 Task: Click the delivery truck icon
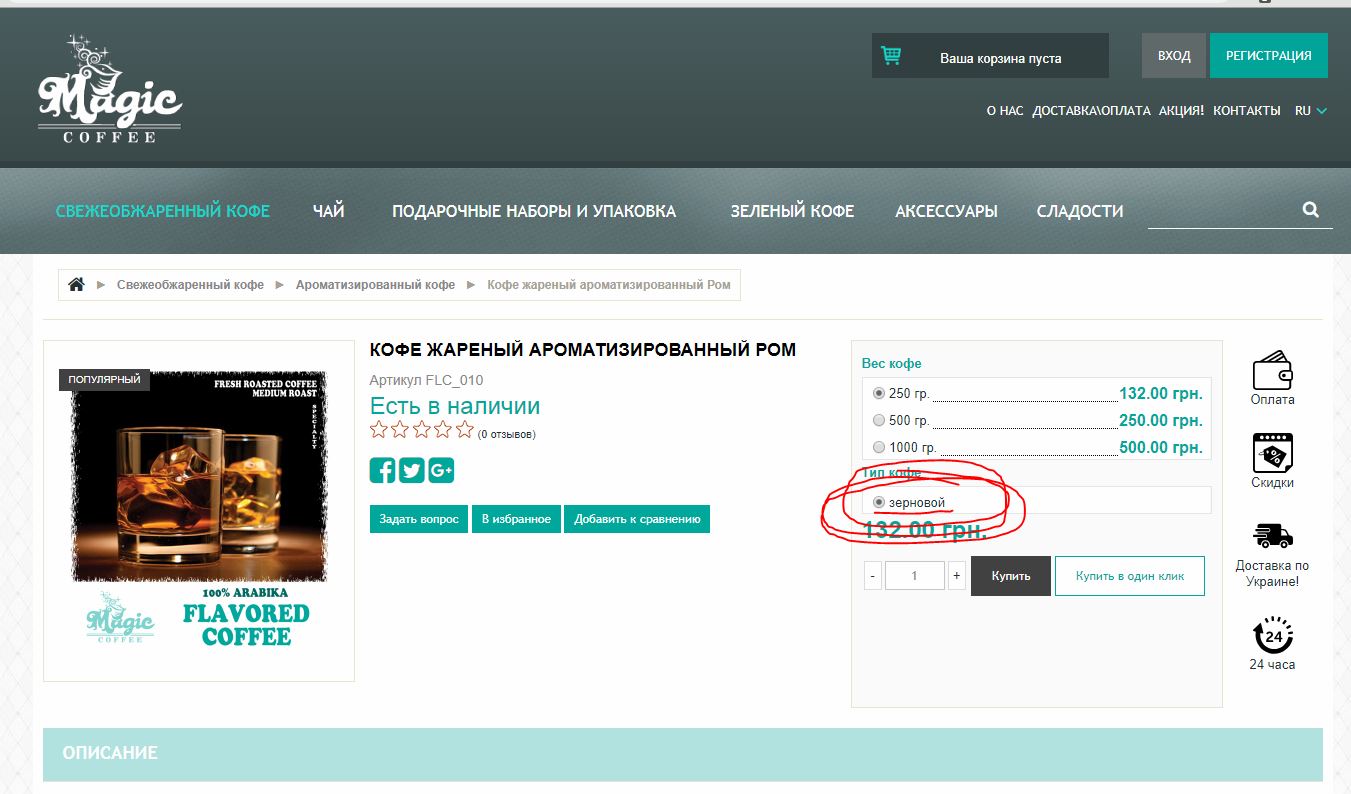(1272, 536)
